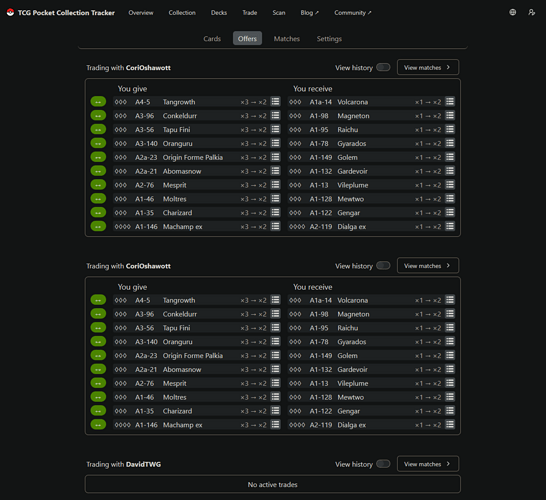Open details icon for Tangrowth in first offer

point(275,101)
